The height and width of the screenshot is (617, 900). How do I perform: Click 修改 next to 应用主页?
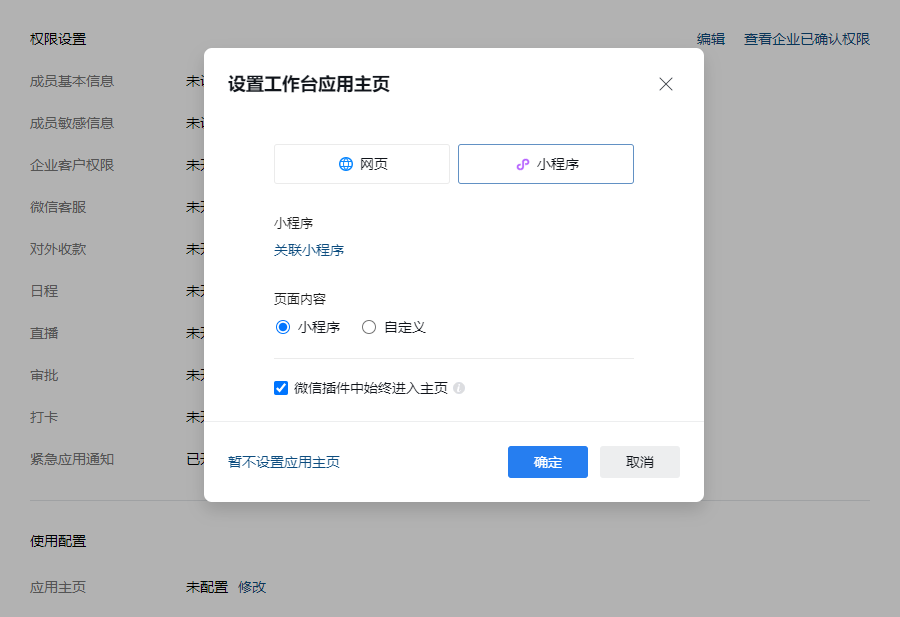[252, 587]
